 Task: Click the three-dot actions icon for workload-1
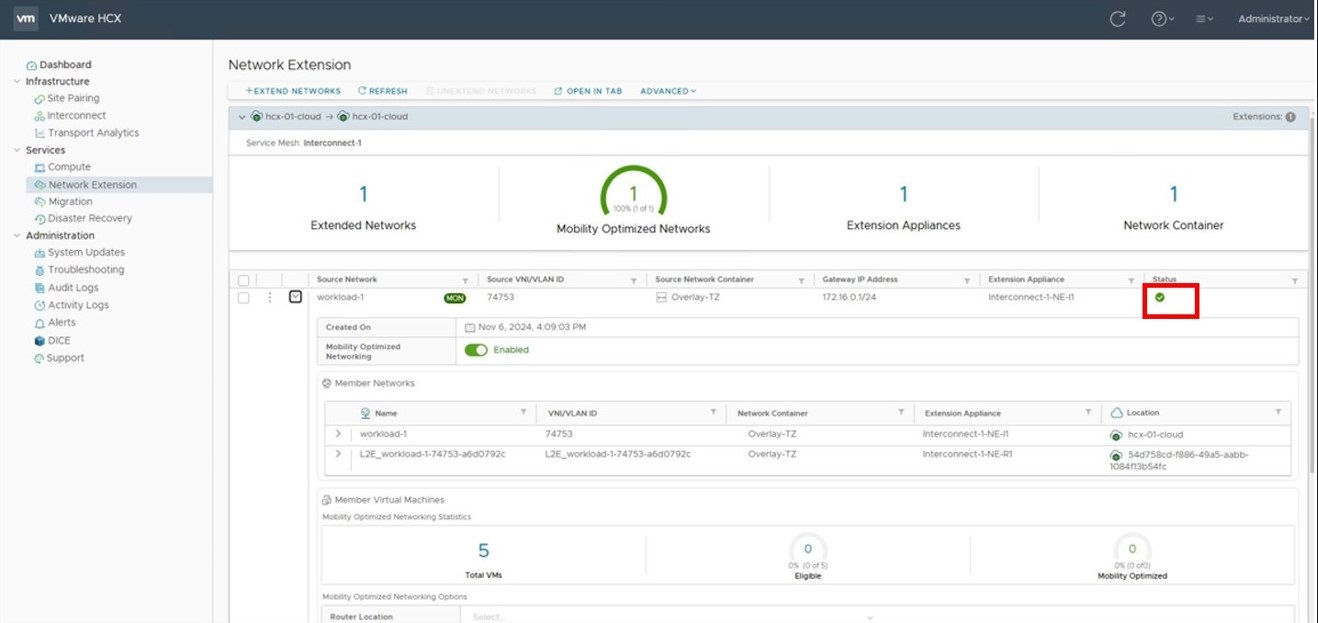pyautogui.click(x=269, y=297)
